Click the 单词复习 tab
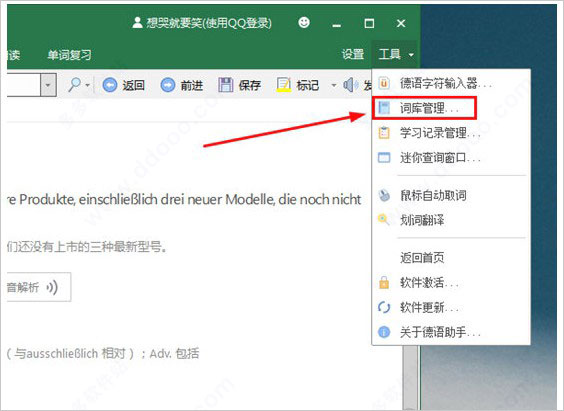 (69, 55)
